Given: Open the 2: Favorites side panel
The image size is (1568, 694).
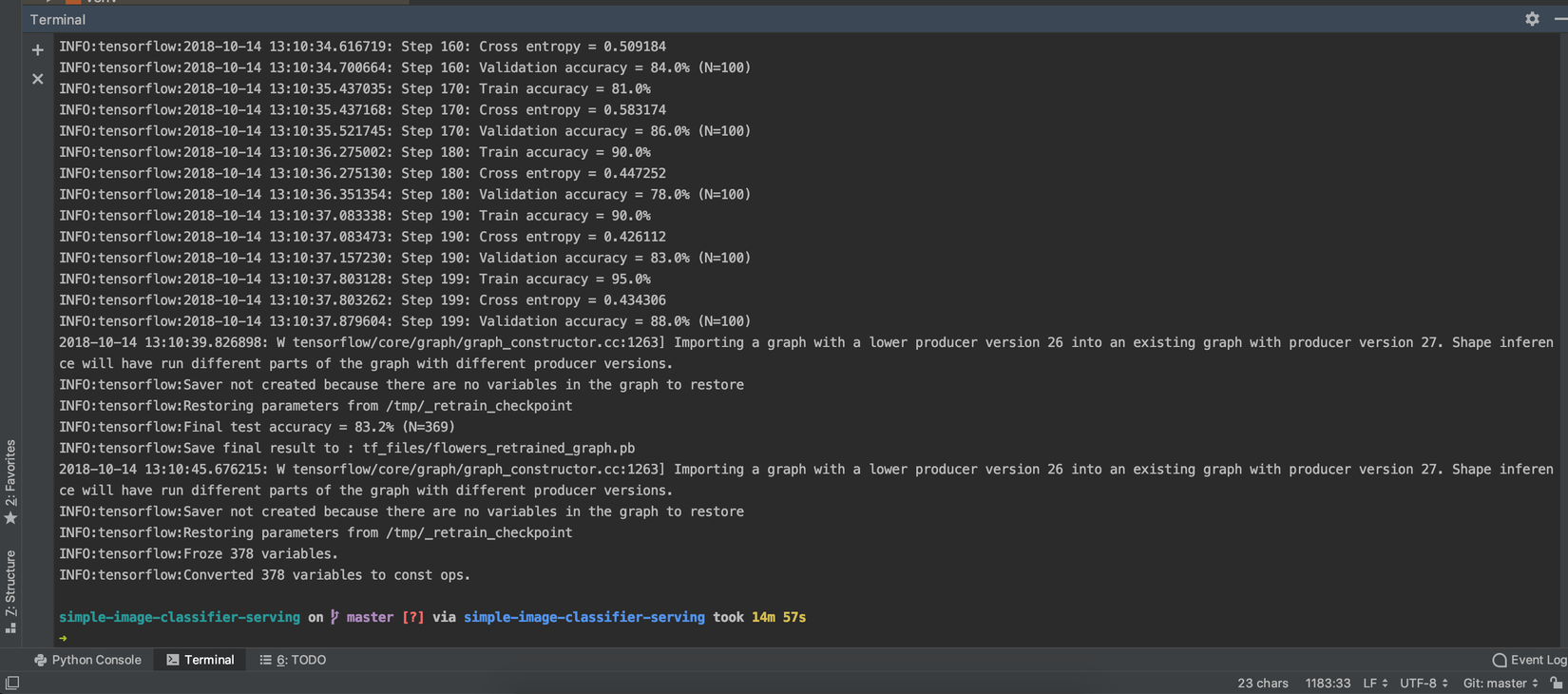Looking at the screenshot, I should click(x=10, y=472).
